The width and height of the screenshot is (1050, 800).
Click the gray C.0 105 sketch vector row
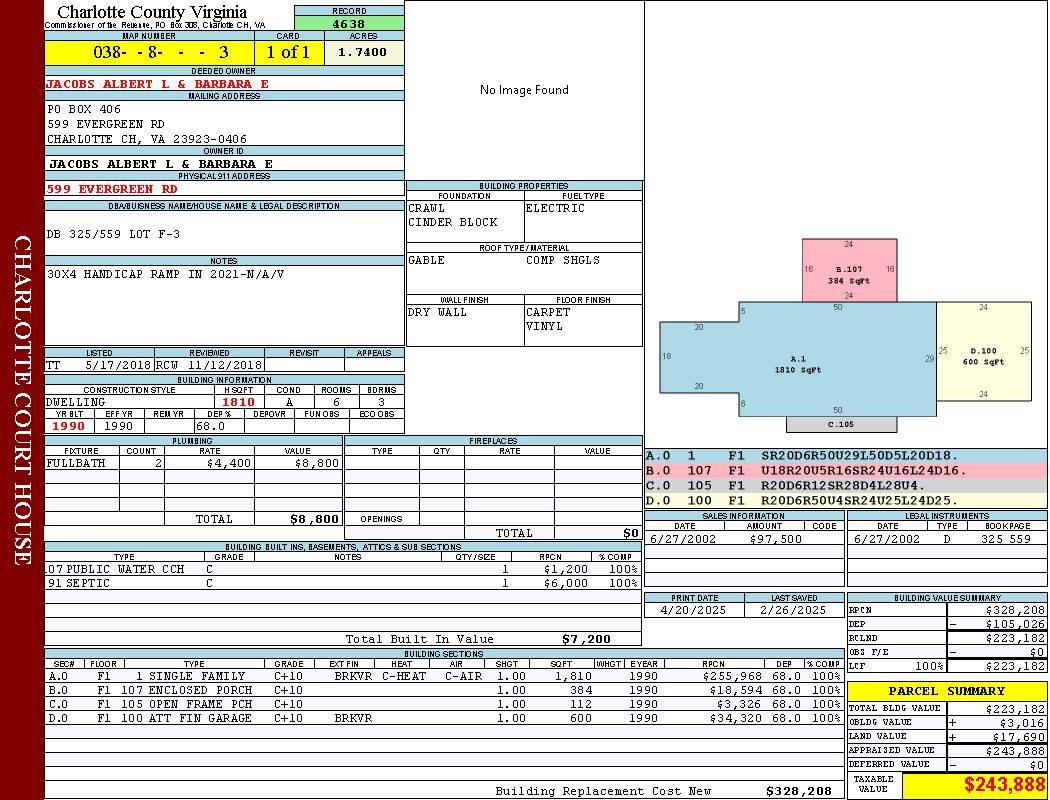846,485
